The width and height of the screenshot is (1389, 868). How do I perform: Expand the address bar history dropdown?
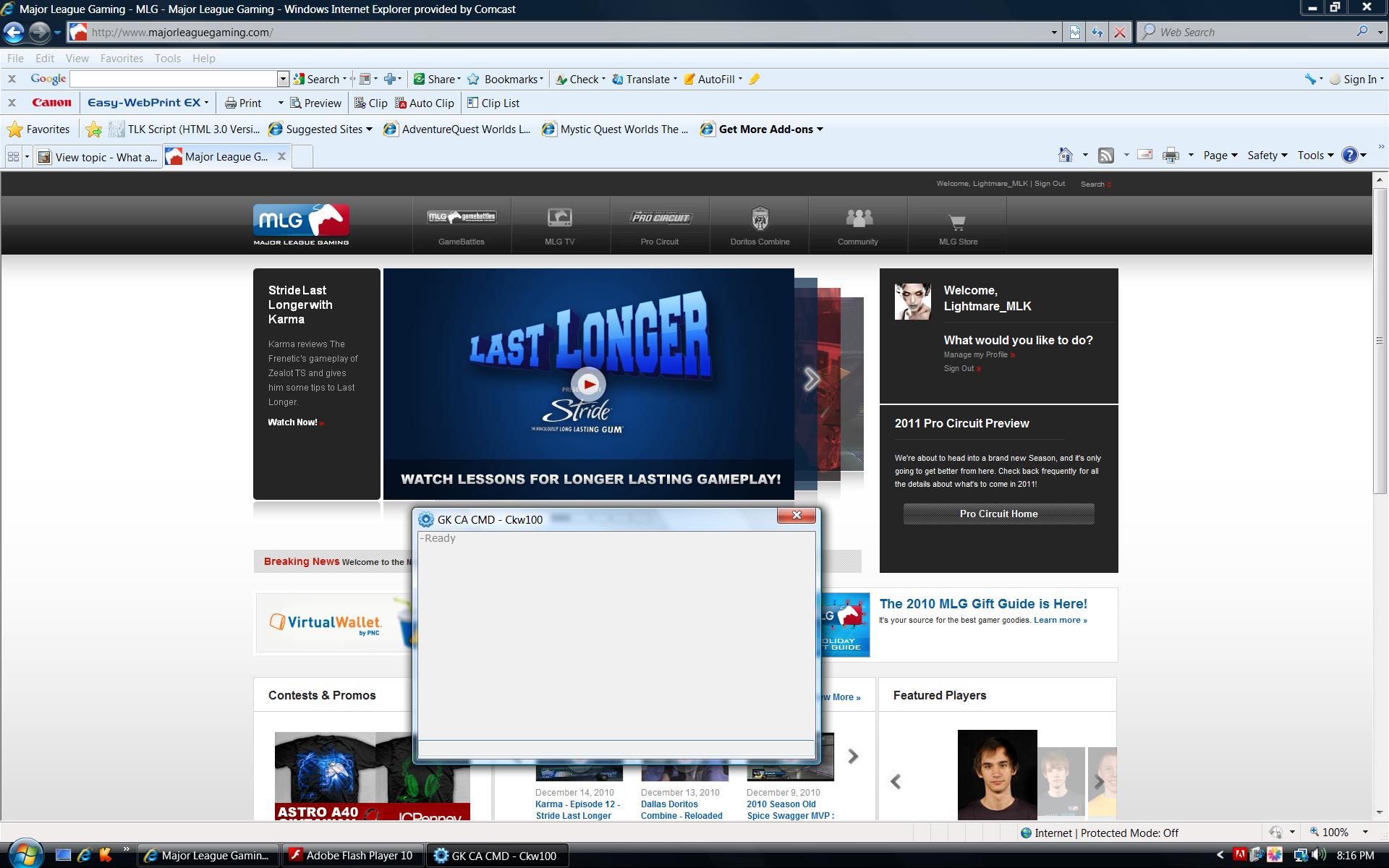tap(1053, 32)
